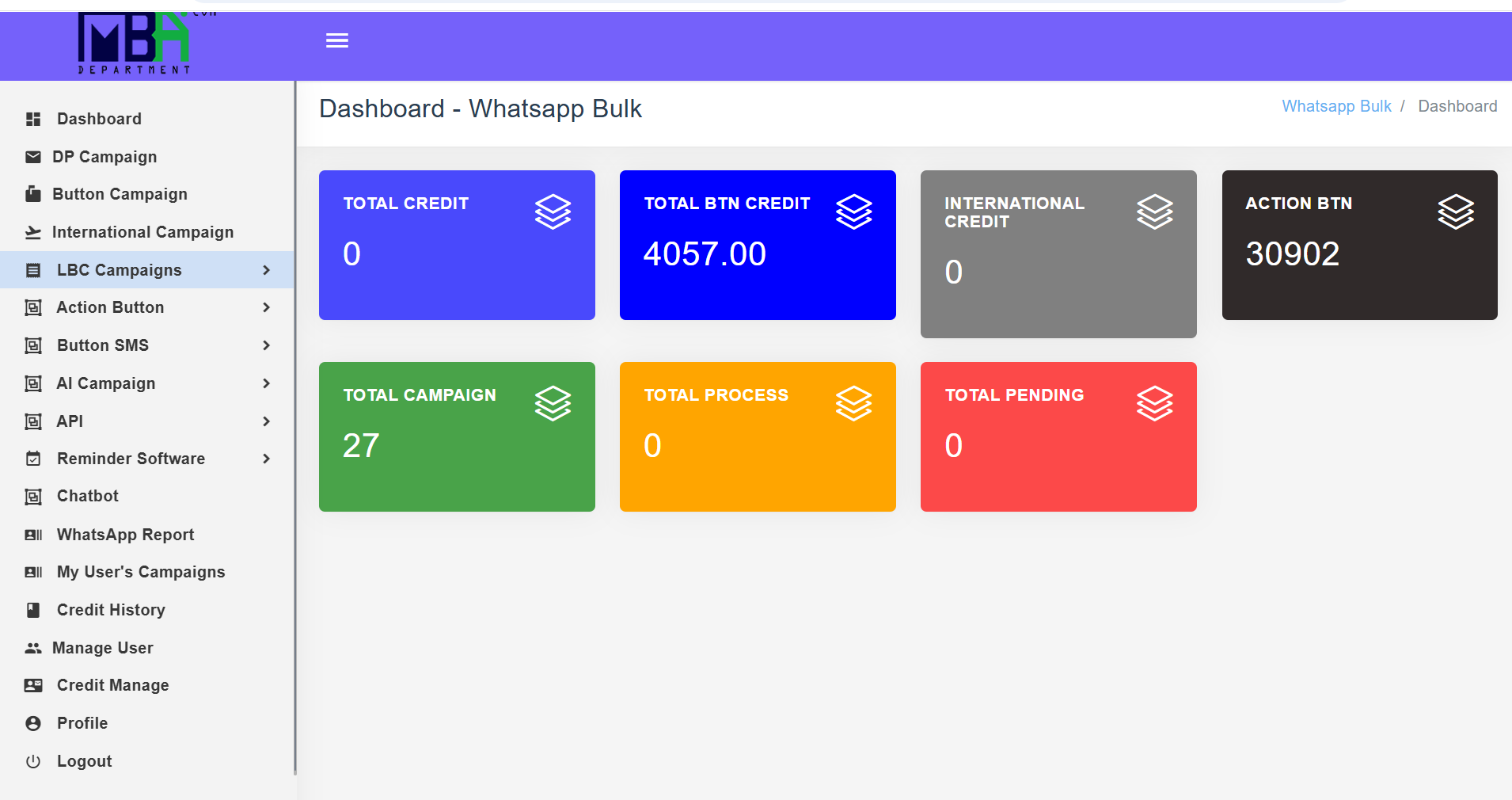Click the Credit History book icon
This screenshot has height=800, width=1512.
point(33,610)
